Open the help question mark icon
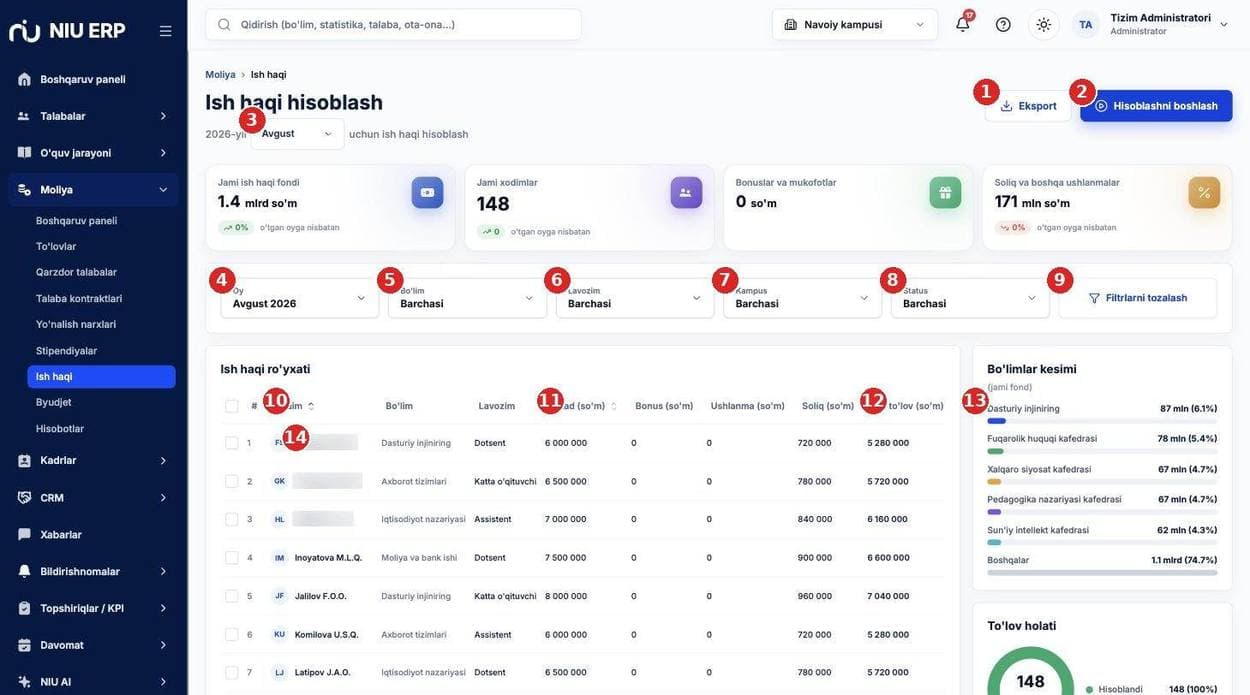This screenshot has height=695, width=1250. click(1003, 24)
